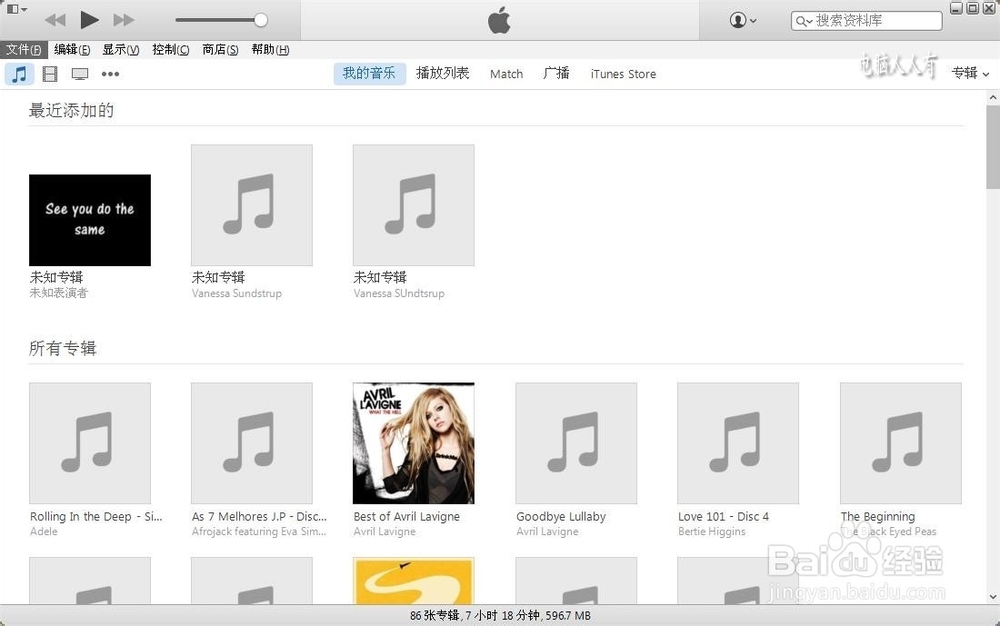The height and width of the screenshot is (626, 1000).
Task: Click the Bertie Higgins artist name
Action: pos(712,531)
